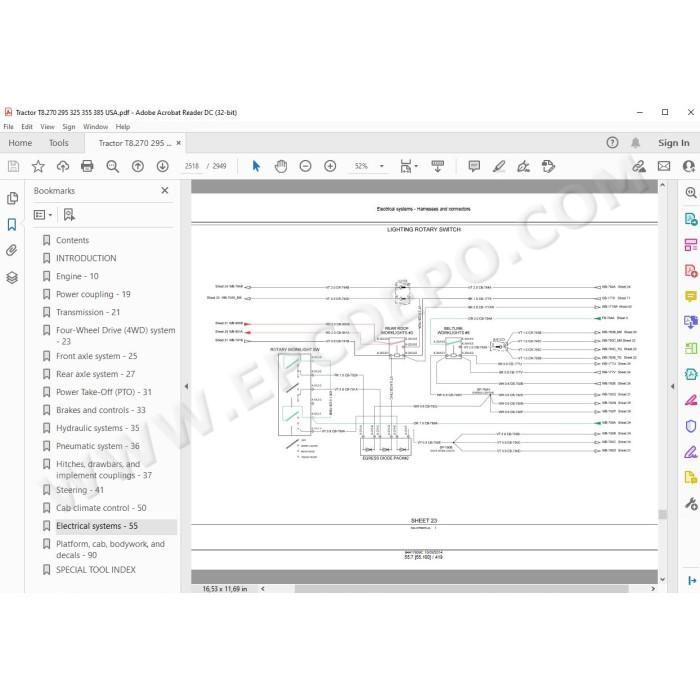Open zoom level dropdown arrow
The width and height of the screenshot is (700, 700).
pos(382,167)
